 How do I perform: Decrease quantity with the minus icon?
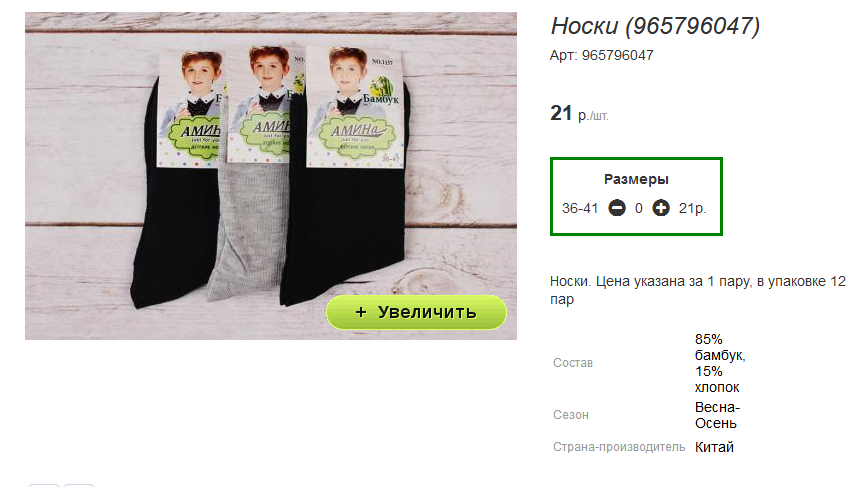pos(617,208)
